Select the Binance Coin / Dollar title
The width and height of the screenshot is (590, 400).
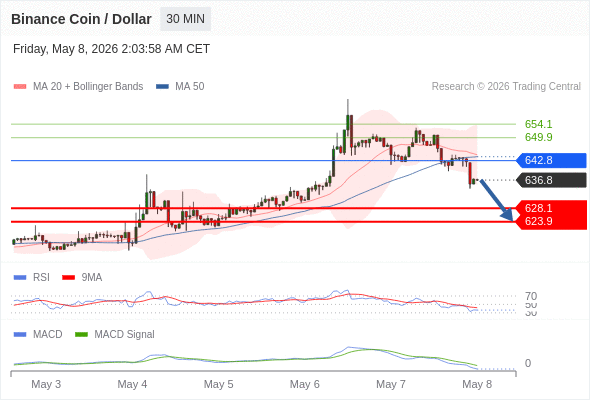pyautogui.click(x=81, y=19)
